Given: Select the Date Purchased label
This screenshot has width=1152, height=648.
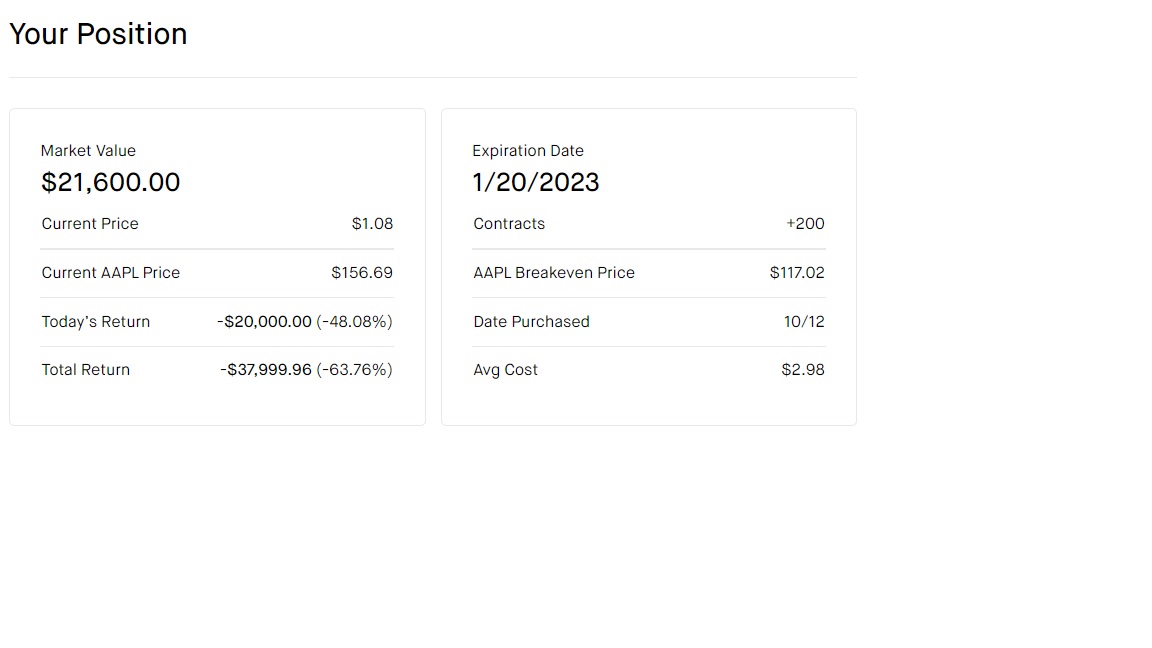Looking at the screenshot, I should coord(531,322).
